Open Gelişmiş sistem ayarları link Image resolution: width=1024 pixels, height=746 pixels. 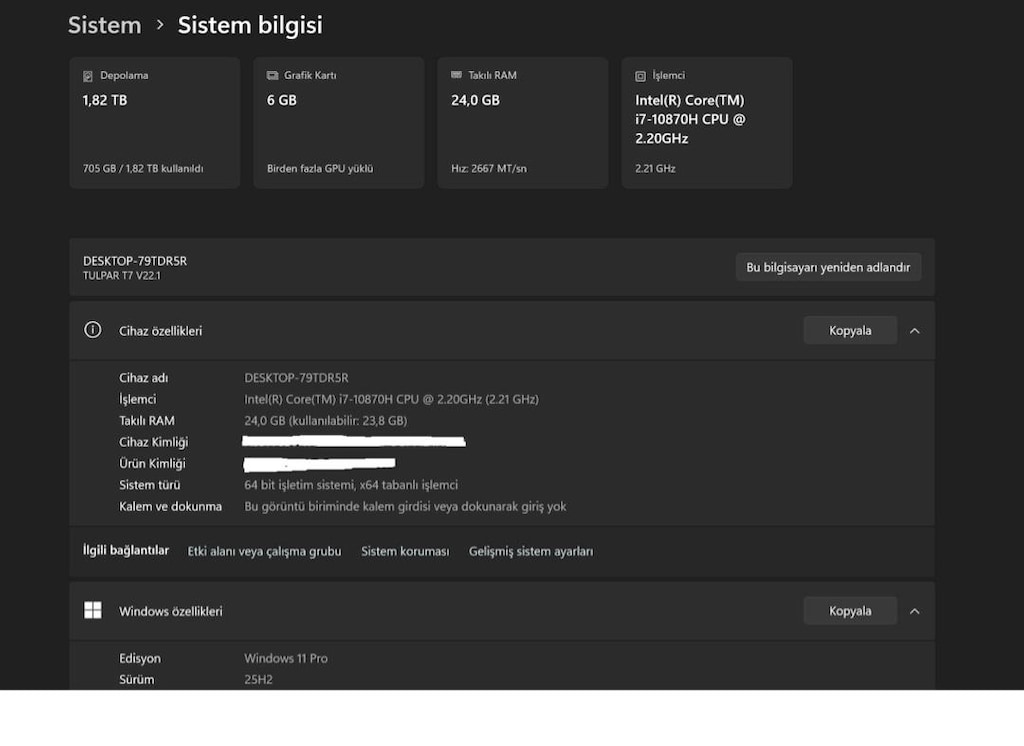[531, 551]
